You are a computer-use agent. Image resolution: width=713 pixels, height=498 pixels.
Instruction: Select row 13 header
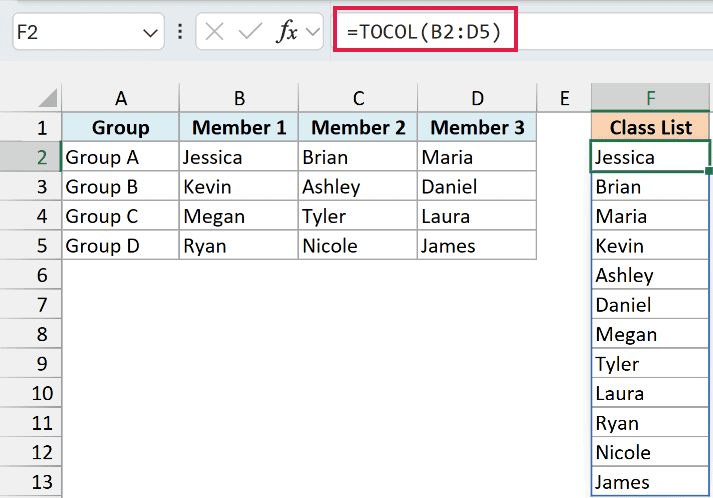30,482
